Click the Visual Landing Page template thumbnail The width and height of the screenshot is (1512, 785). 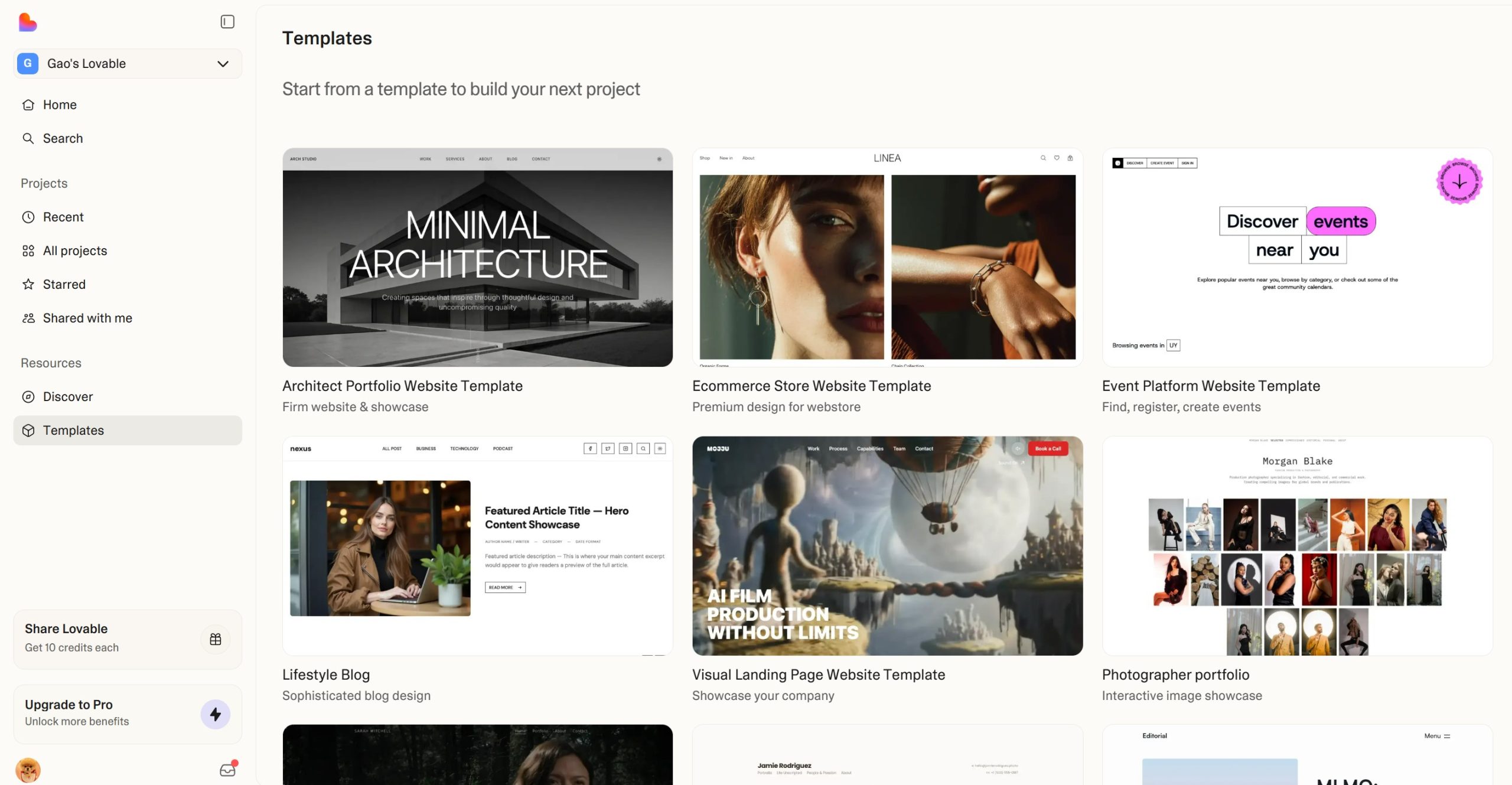click(887, 546)
